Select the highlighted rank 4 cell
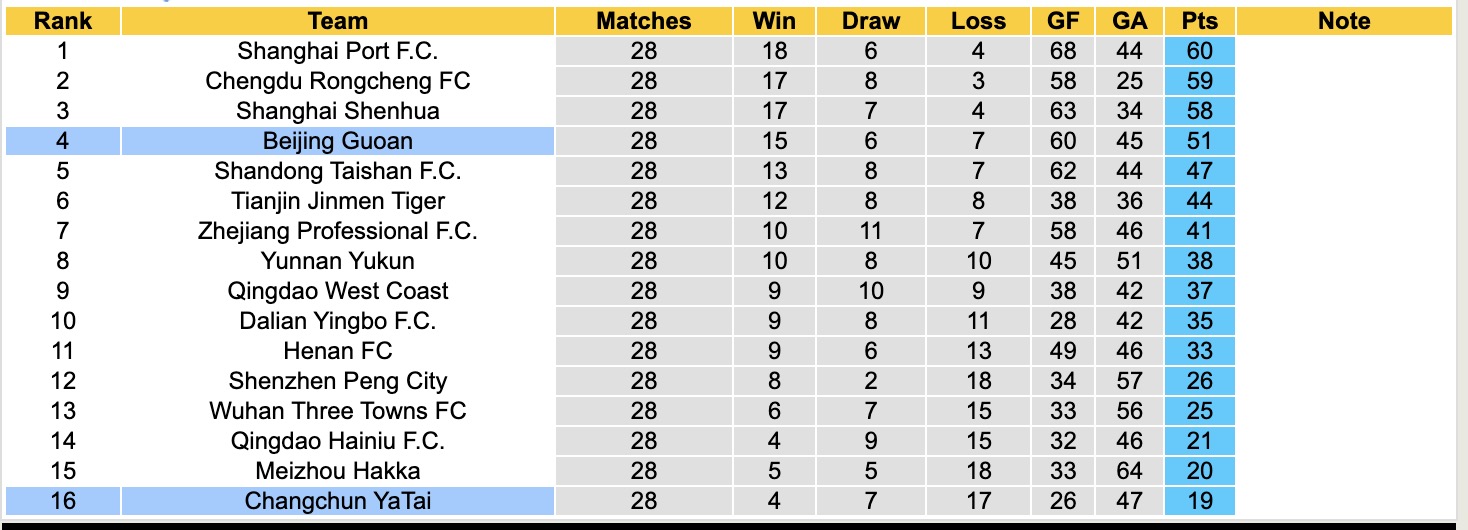The height and width of the screenshot is (530, 1468). tap(62, 141)
